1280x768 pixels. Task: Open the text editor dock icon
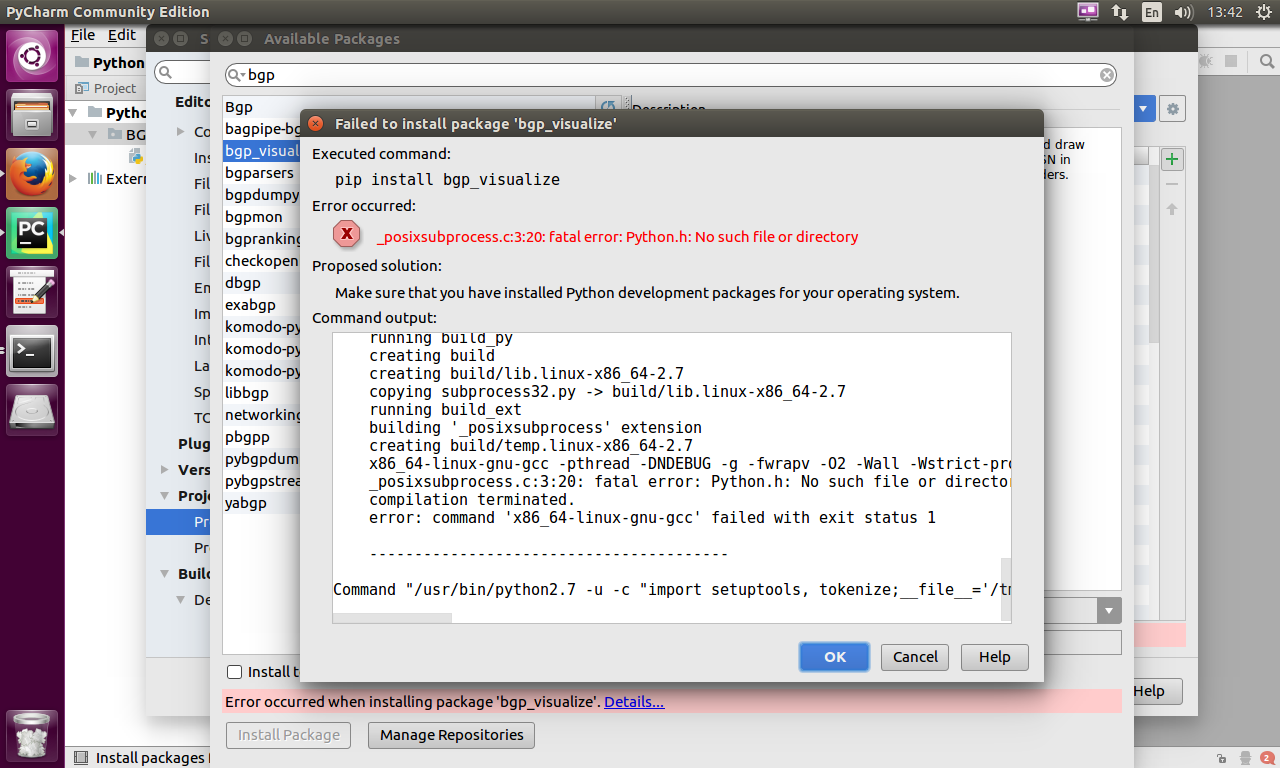pyautogui.click(x=32, y=292)
